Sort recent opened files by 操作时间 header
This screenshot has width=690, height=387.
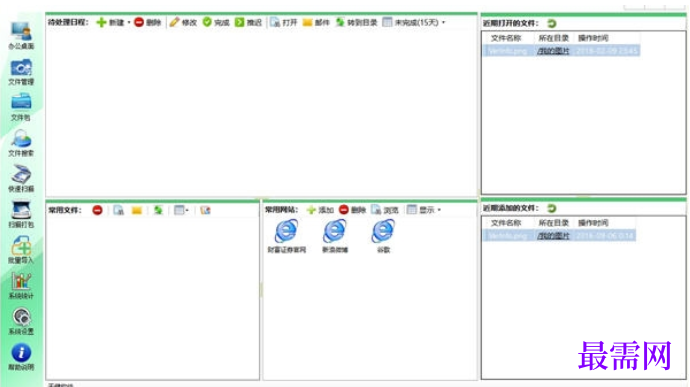coord(593,38)
